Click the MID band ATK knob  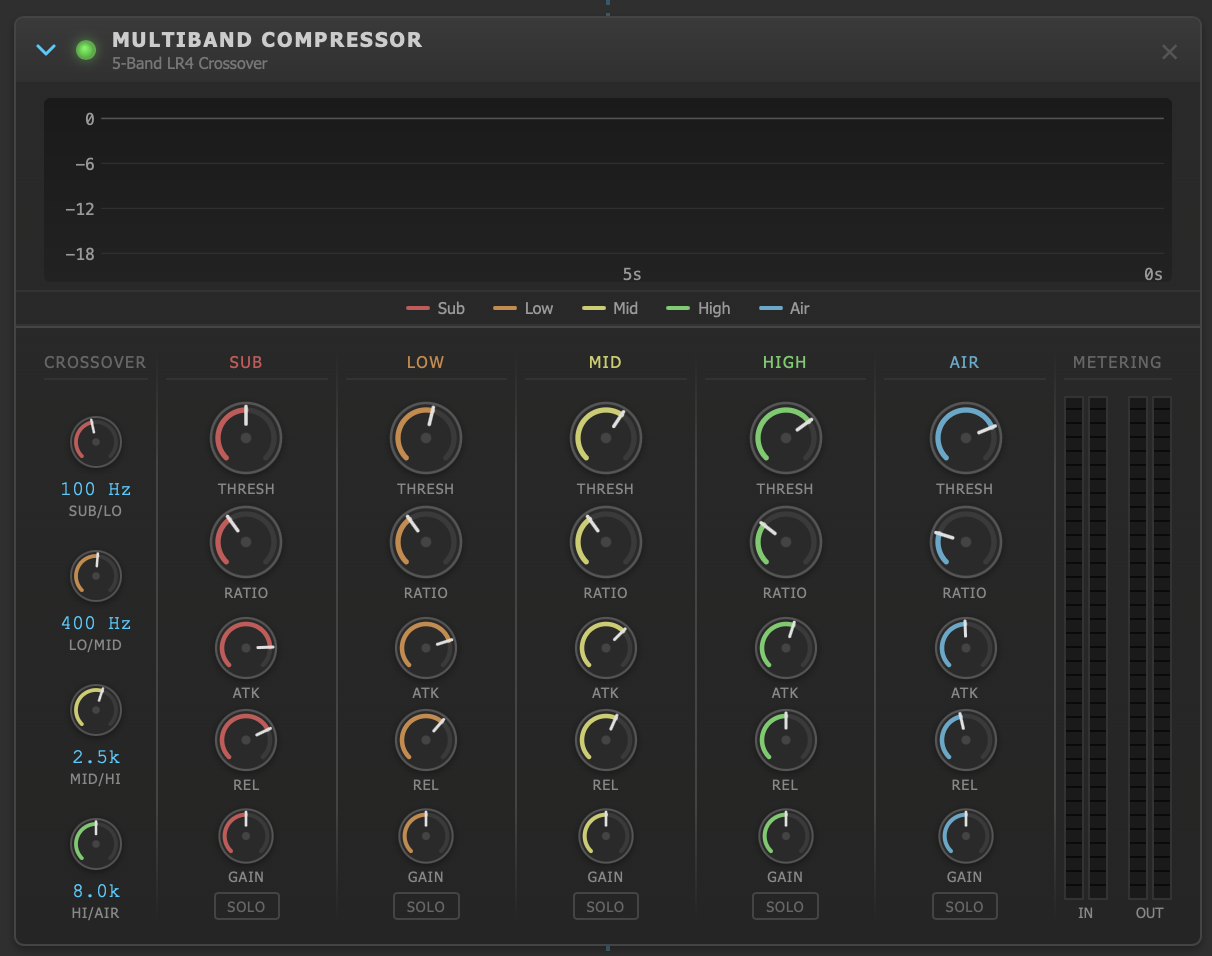[x=606, y=648]
